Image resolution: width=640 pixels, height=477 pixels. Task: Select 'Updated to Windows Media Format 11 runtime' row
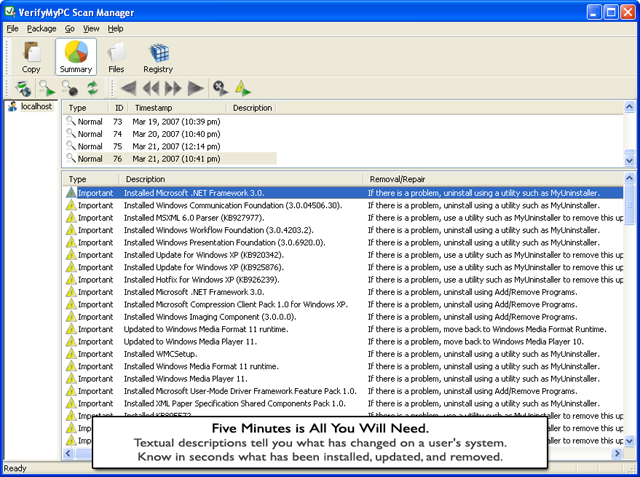pos(344,329)
